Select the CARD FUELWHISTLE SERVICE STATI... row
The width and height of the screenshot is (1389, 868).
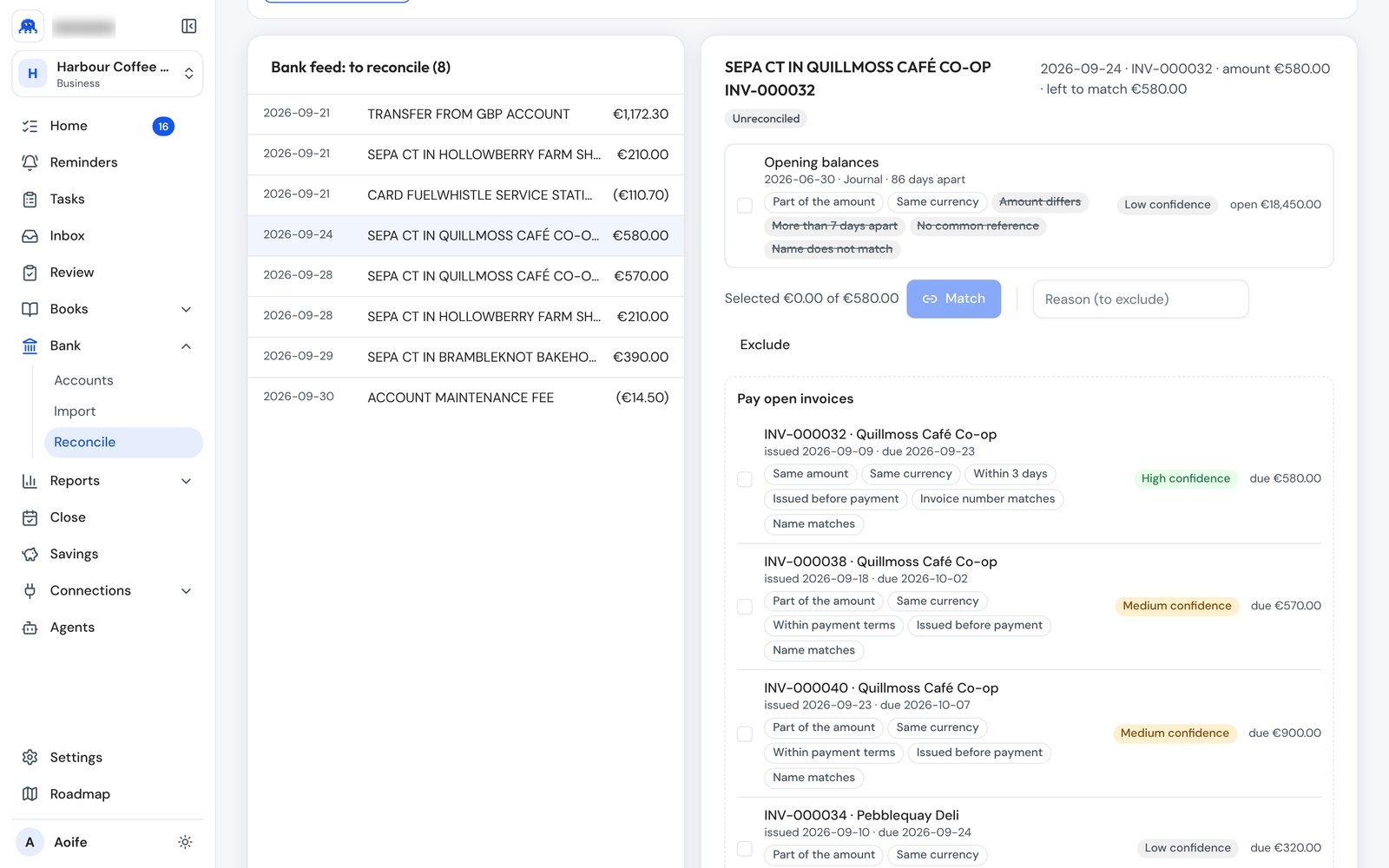[x=466, y=195]
